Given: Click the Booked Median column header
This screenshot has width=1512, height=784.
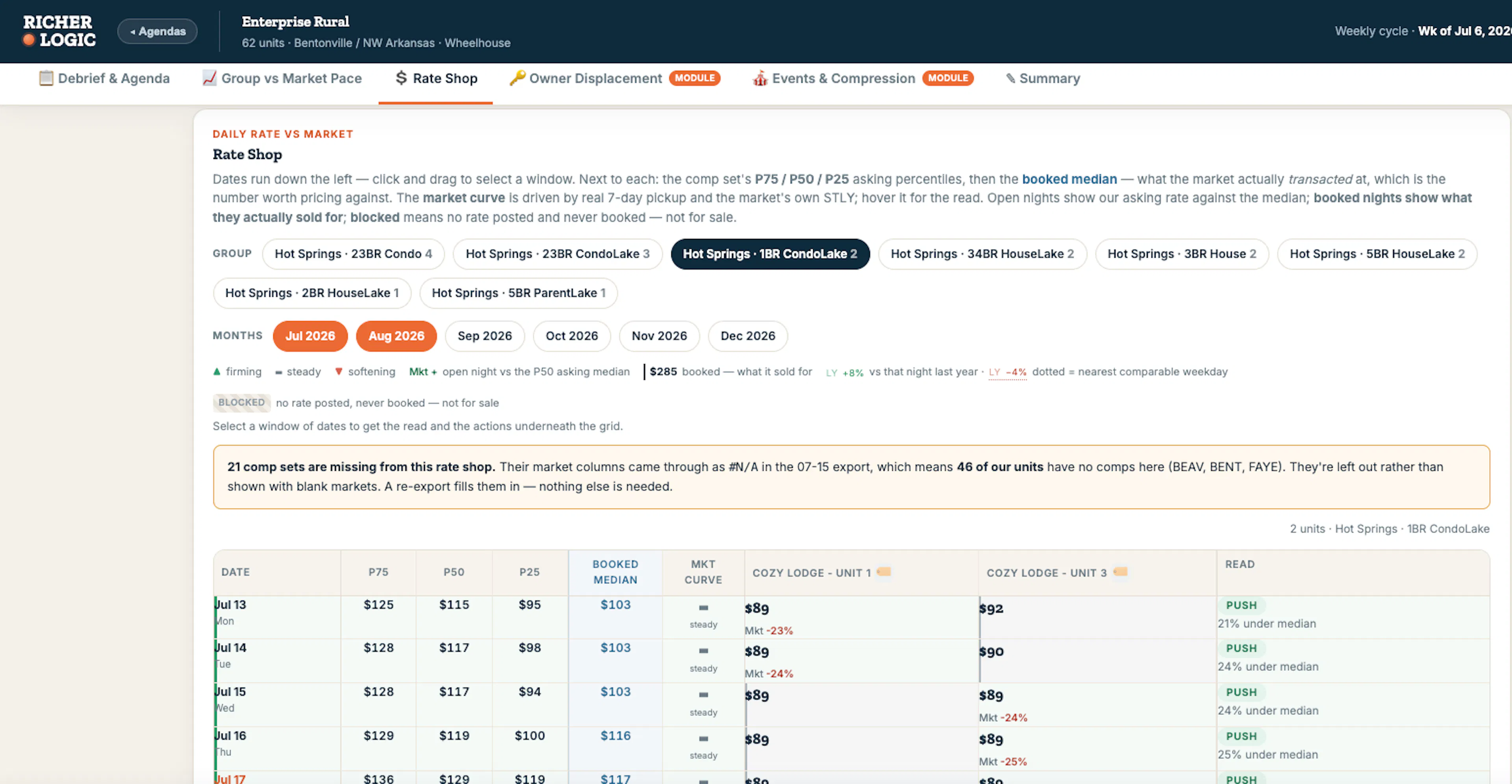Looking at the screenshot, I should coord(615,572).
